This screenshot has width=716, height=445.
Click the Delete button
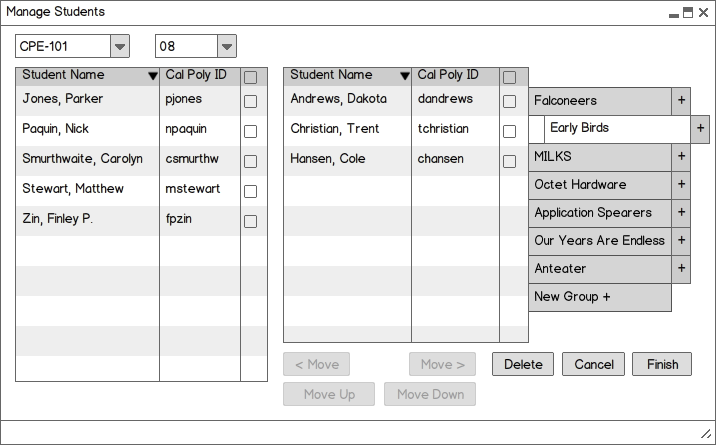tap(523, 364)
